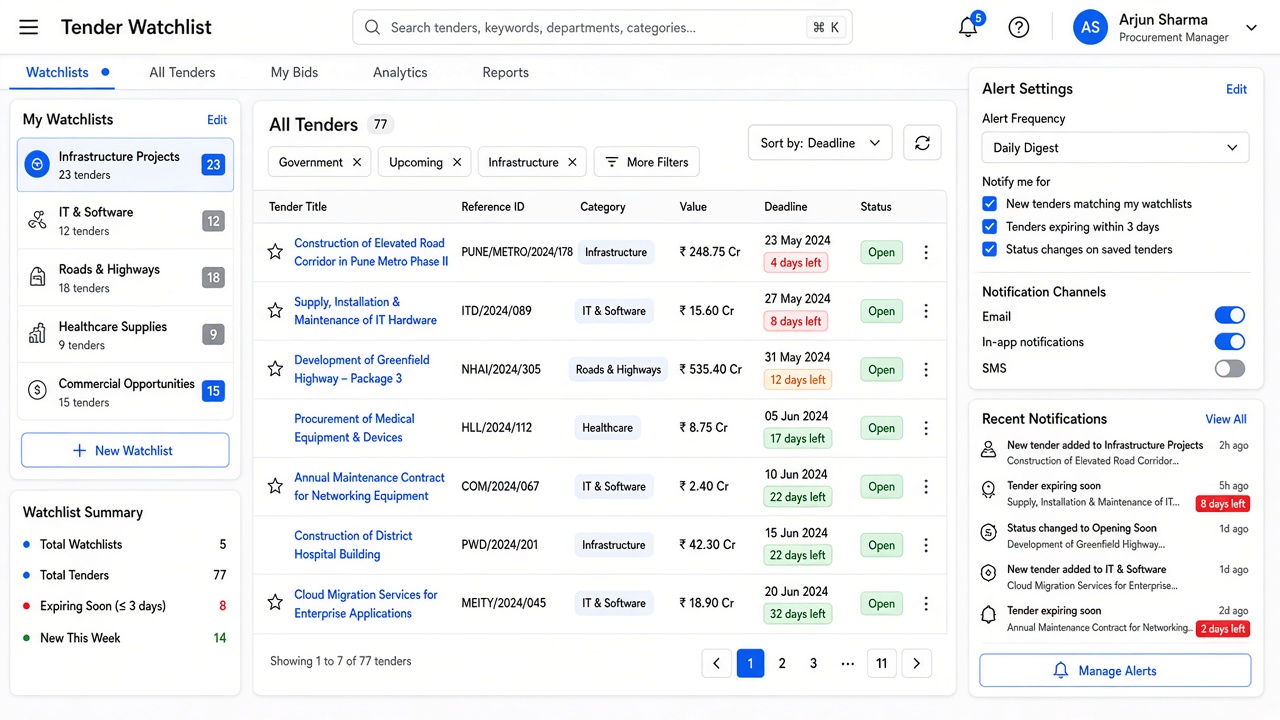Uncheck Tenders expiring within 3 days
This screenshot has height=720, width=1280.
click(x=990, y=227)
